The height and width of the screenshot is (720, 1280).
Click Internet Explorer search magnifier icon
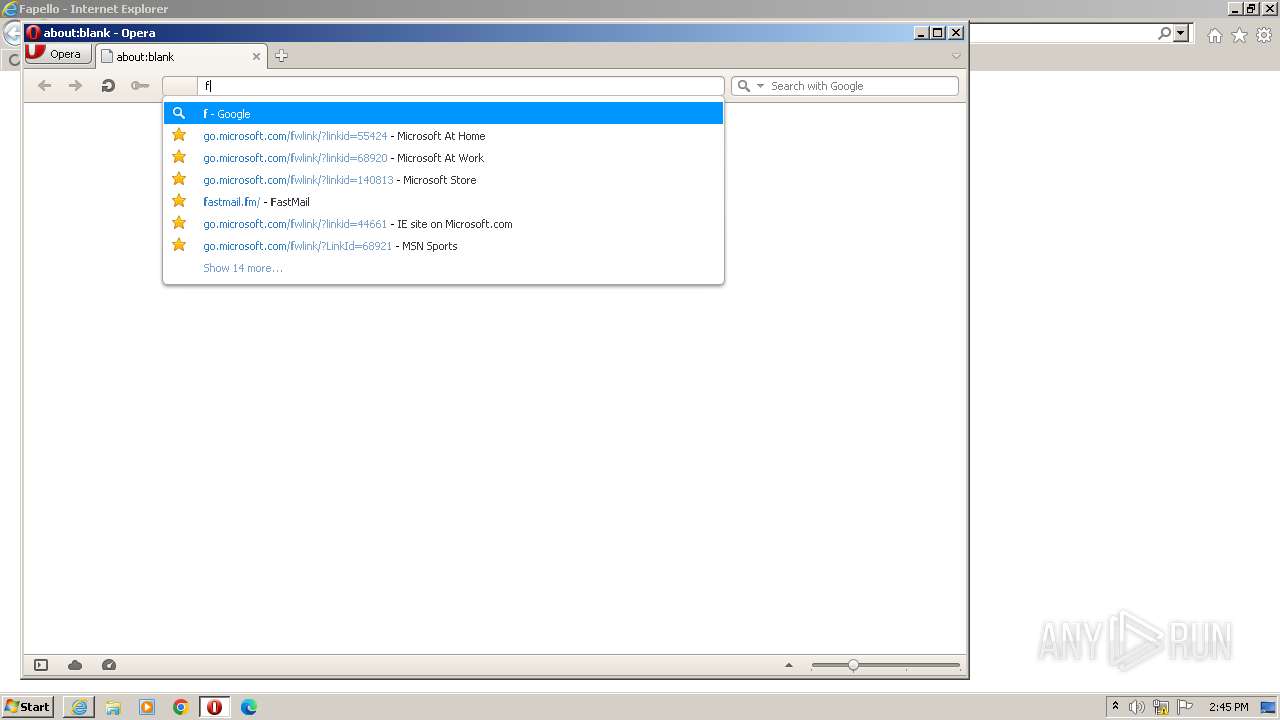click(x=1164, y=33)
